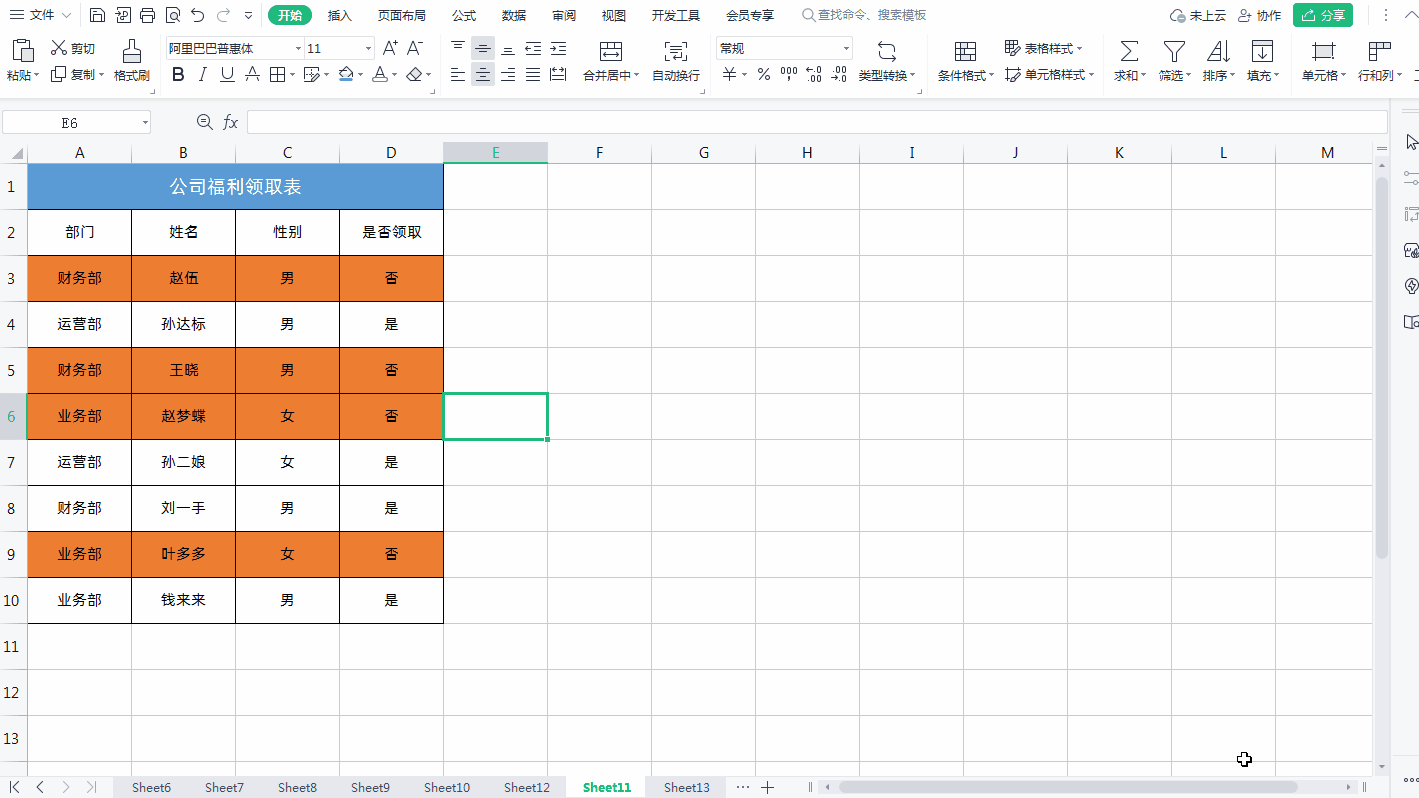The width and height of the screenshot is (1419, 798).
Task: Click the font color A swatch
Action: [379, 74]
